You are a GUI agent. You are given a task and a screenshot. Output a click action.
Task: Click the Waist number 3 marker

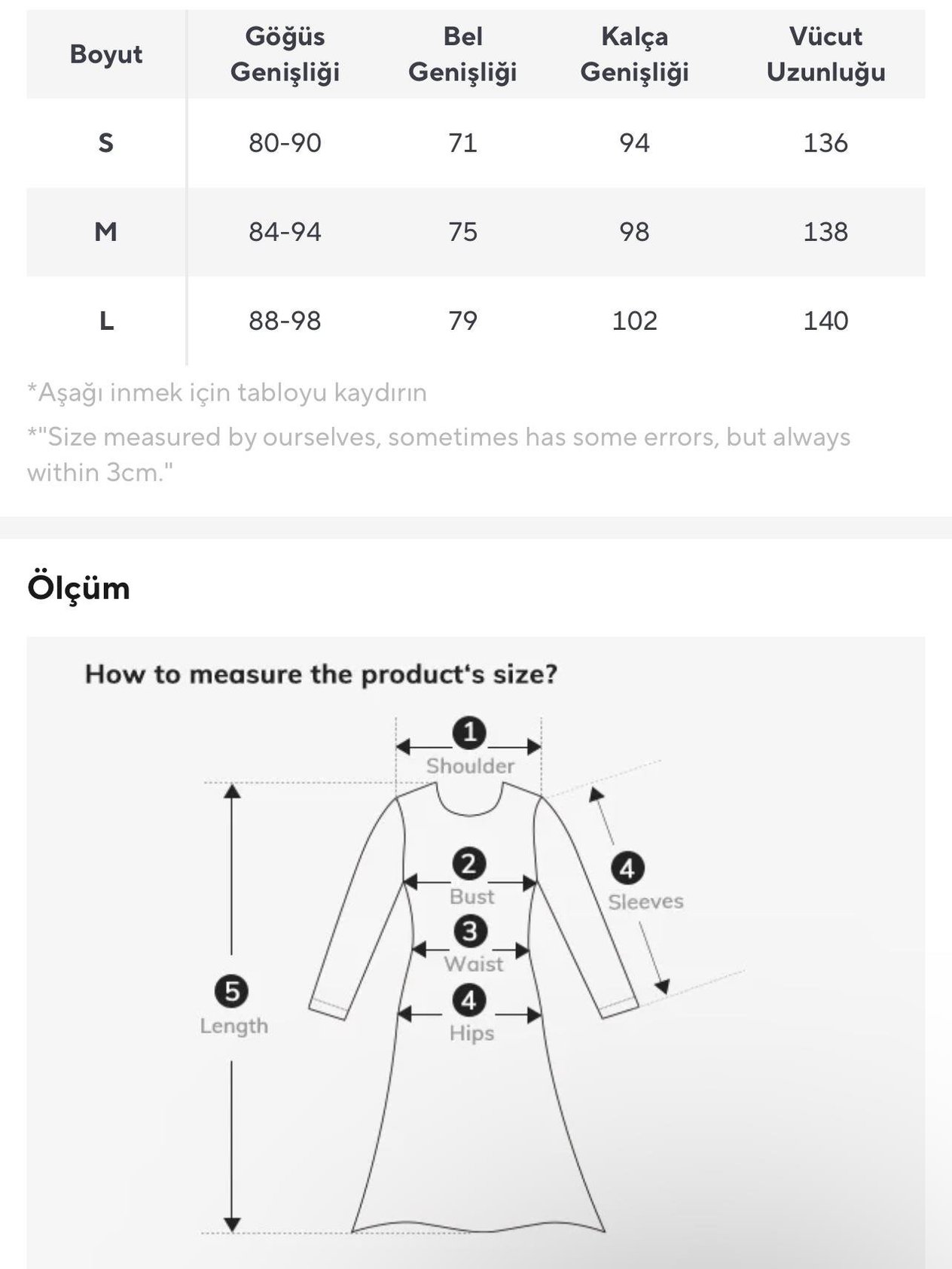tap(470, 932)
